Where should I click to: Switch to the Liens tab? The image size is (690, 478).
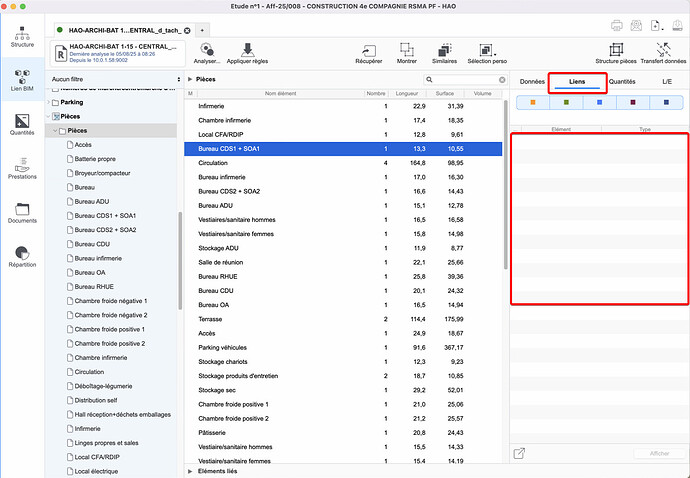click(577, 81)
